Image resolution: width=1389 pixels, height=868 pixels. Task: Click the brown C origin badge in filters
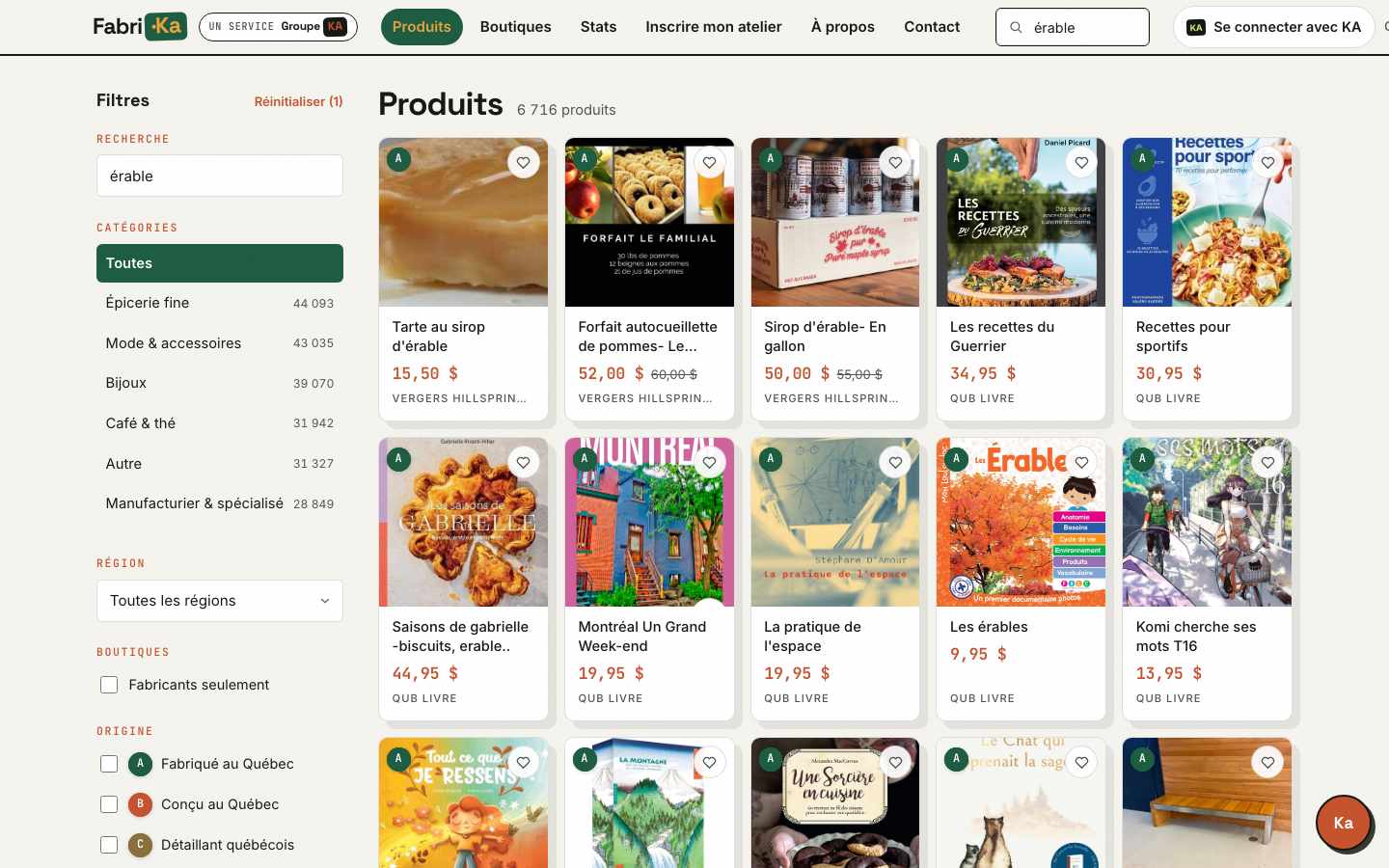click(140, 845)
